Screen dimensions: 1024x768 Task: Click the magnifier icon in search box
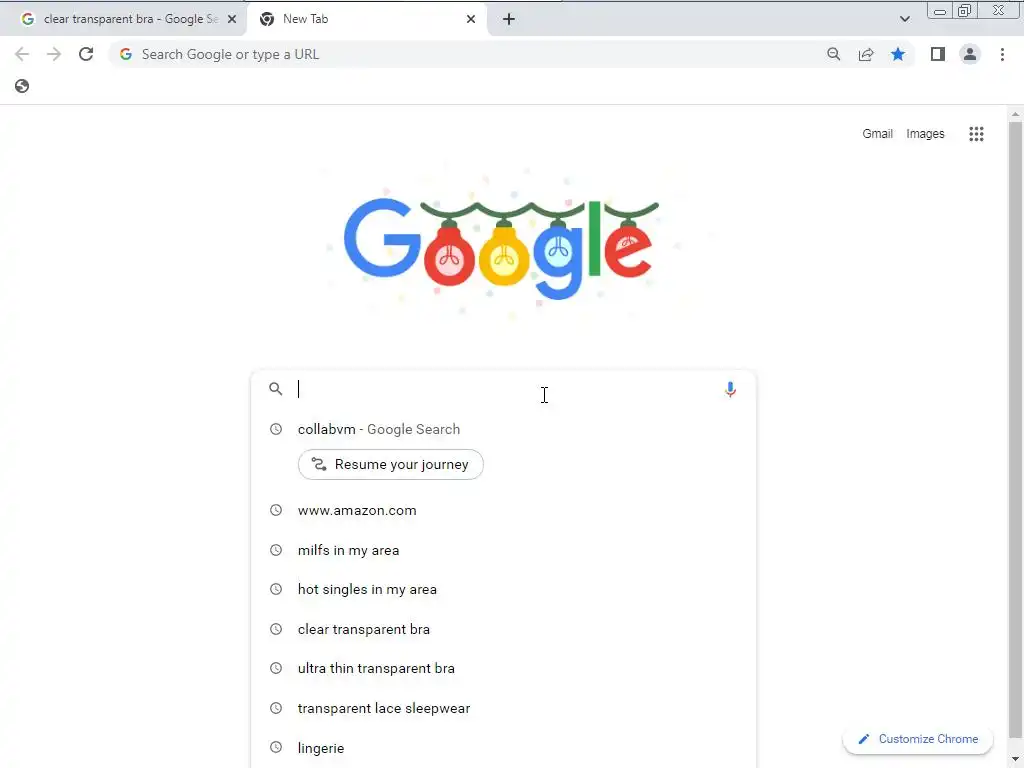[276, 389]
